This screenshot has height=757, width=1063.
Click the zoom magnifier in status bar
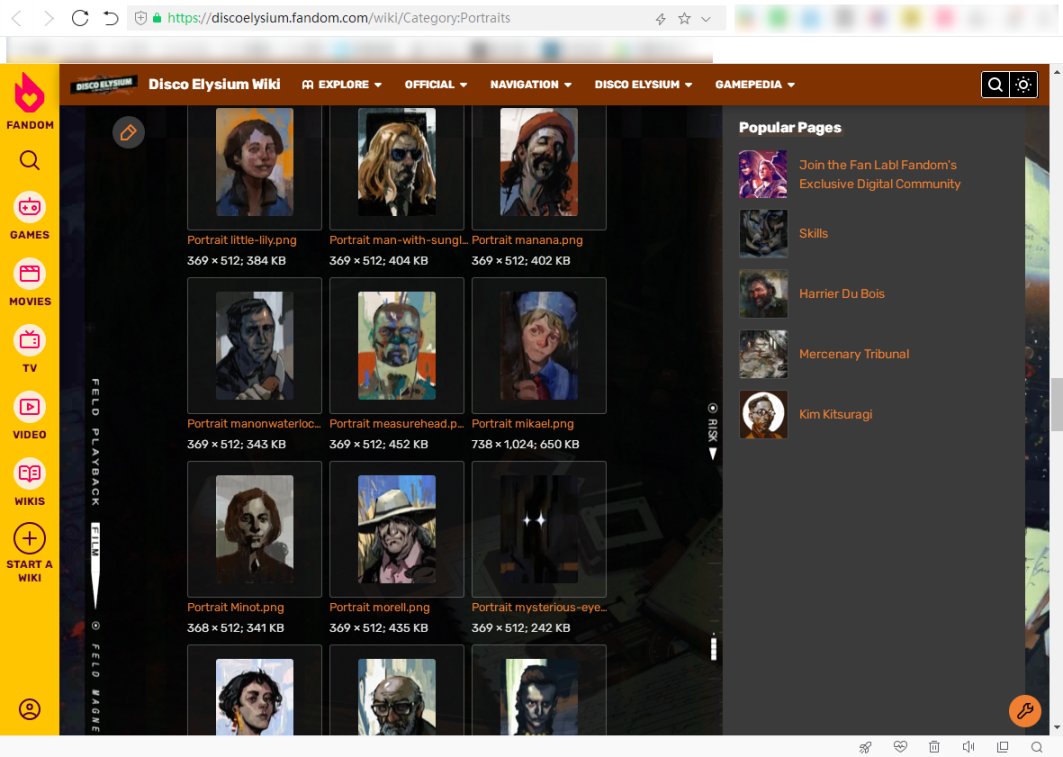(1037, 747)
